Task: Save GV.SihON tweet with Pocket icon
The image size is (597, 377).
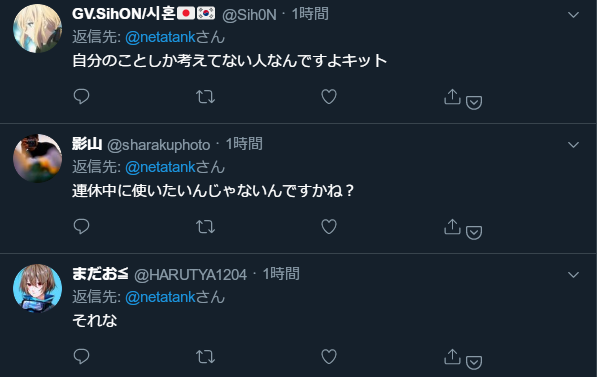Action: [x=474, y=103]
